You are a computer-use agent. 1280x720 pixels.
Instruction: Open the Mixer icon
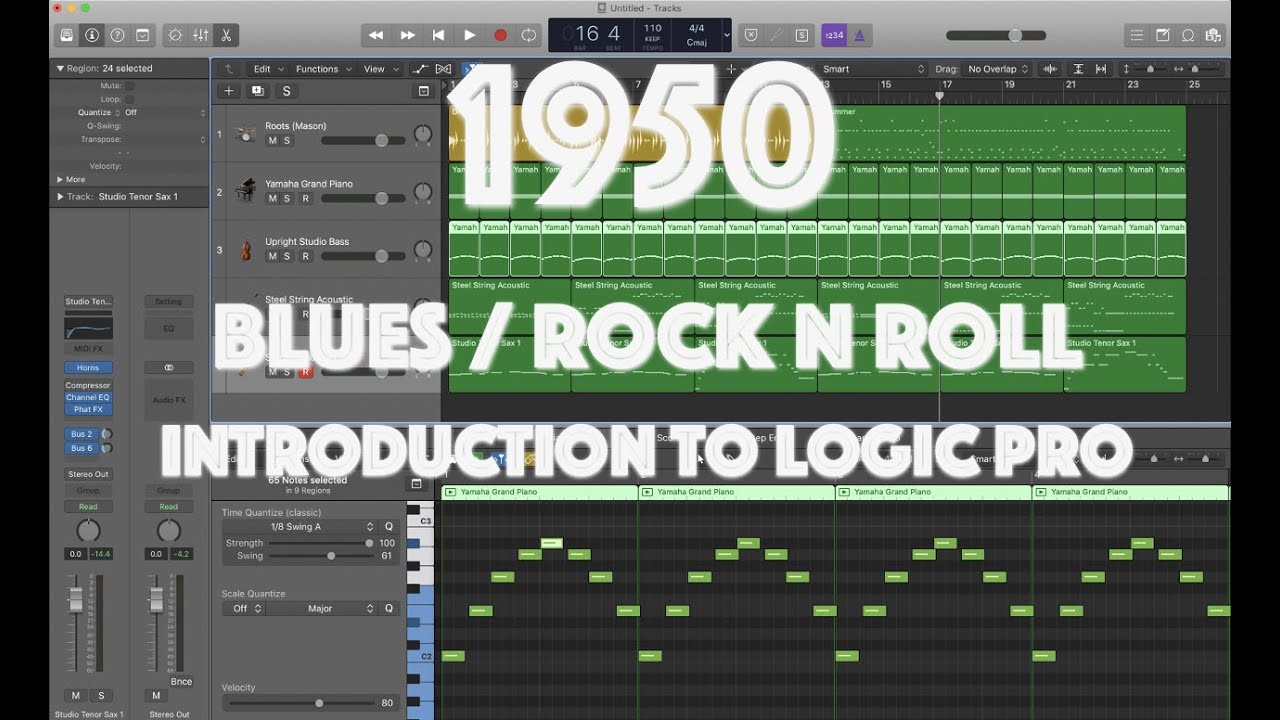200,35
